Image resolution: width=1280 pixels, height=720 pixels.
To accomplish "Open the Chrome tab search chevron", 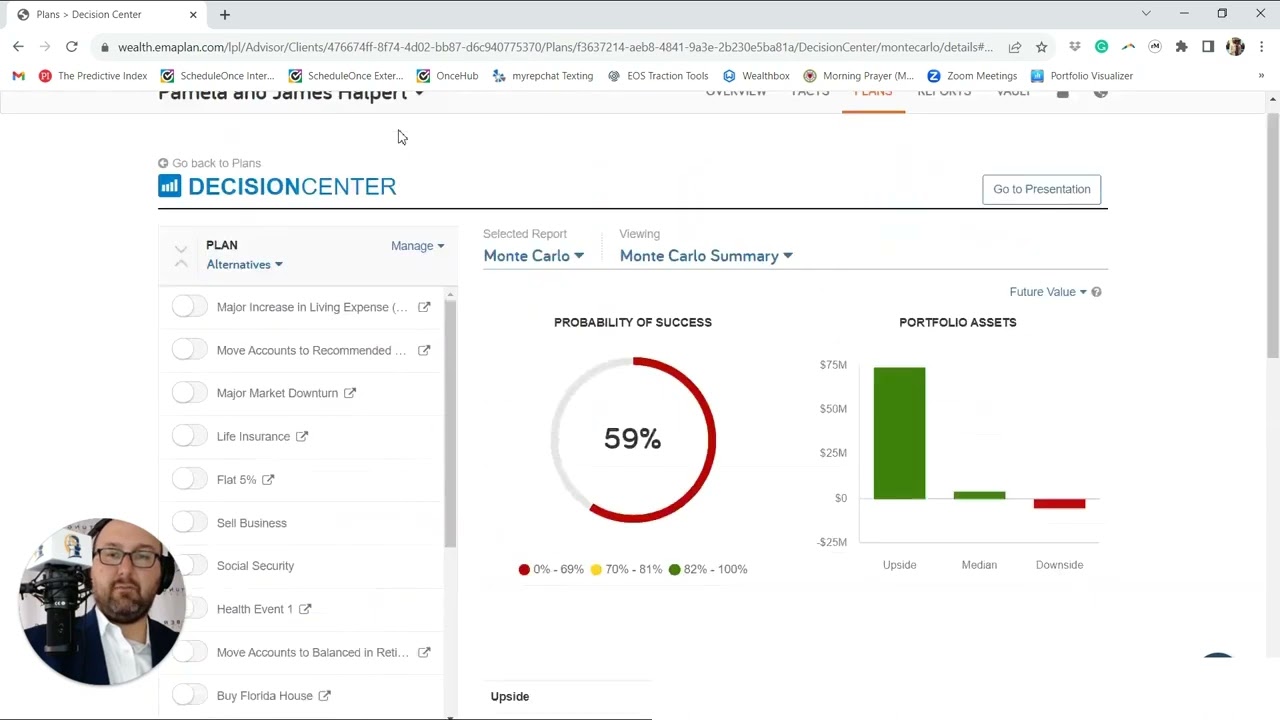I will [x=1146, y=14].
